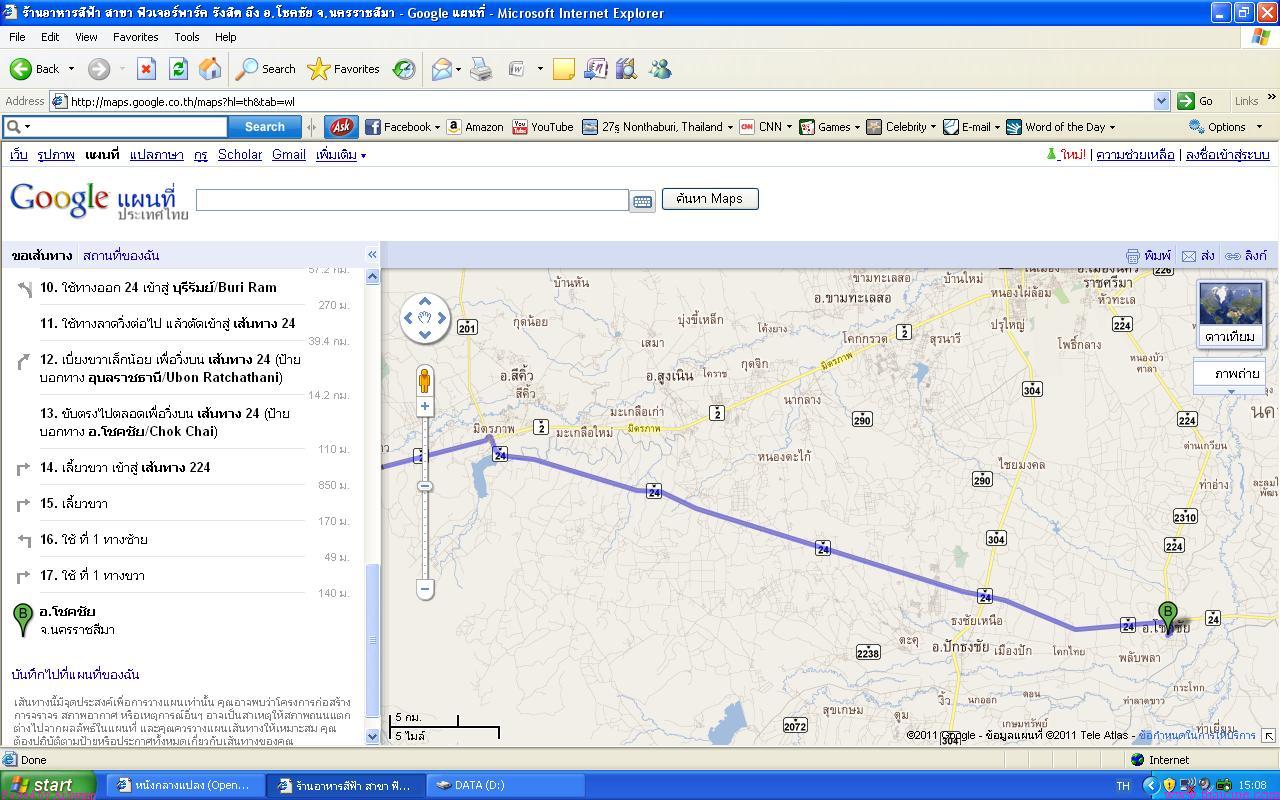Click the ลิงก์ link above map
This screenshot has height=800, width=1280.
click(x=1246, y=256)
